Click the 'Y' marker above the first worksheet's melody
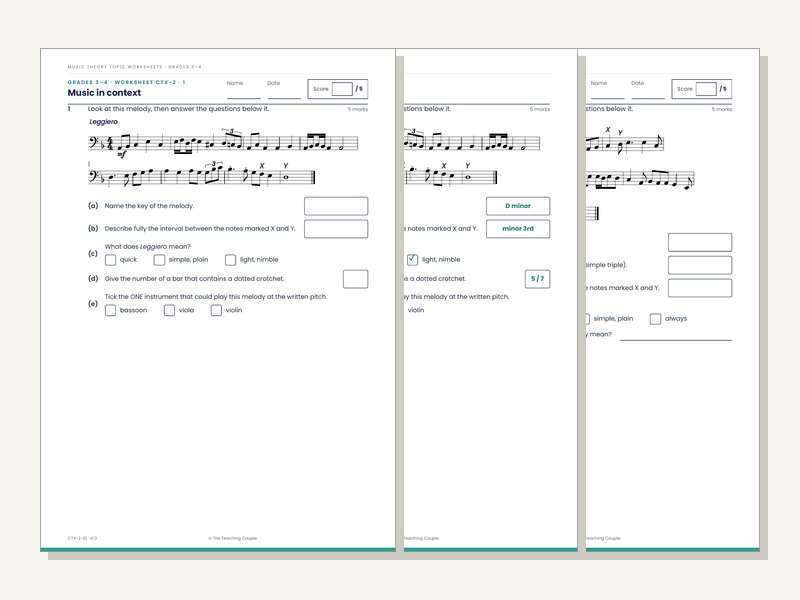Viewport: 800px width, 600px height. tap(286, 166)
